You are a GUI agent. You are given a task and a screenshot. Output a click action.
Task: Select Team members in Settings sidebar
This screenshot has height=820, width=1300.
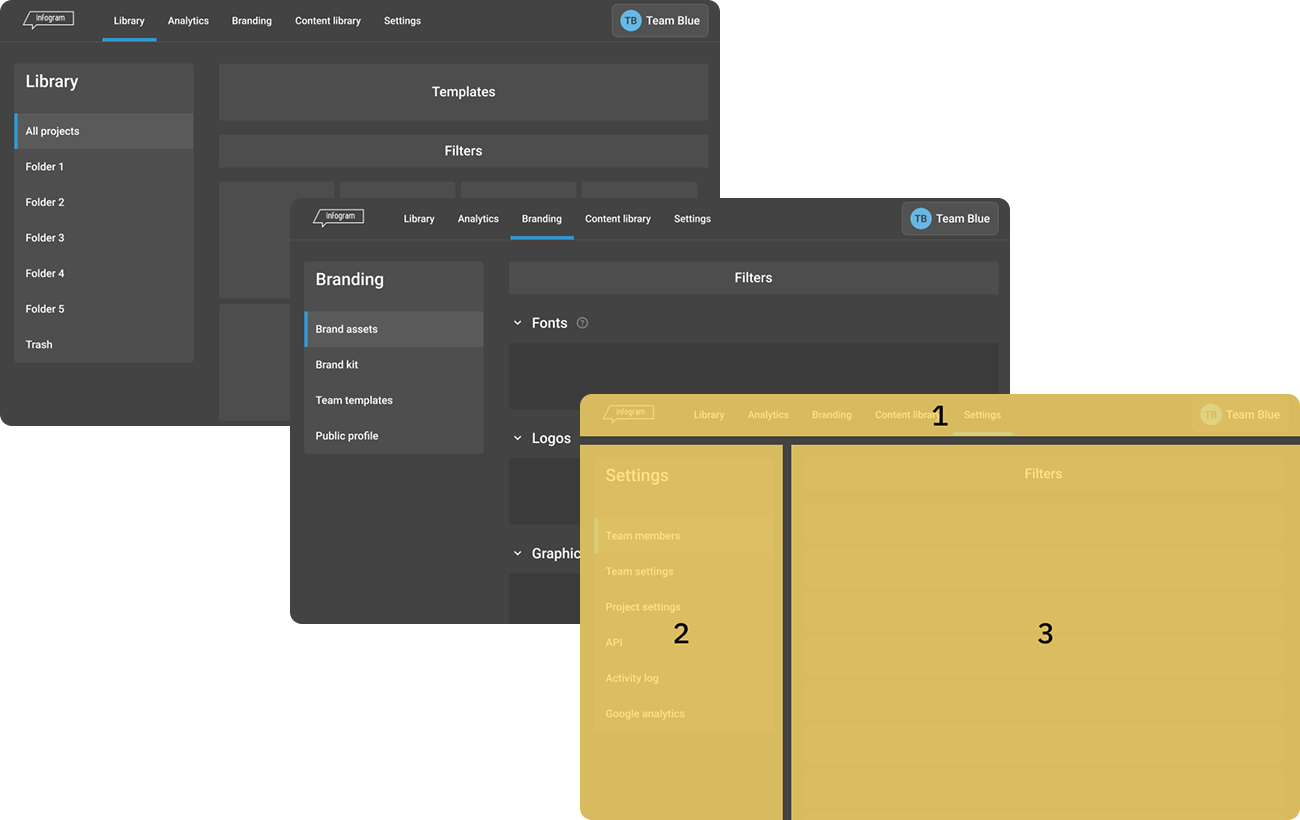[684, 536]
